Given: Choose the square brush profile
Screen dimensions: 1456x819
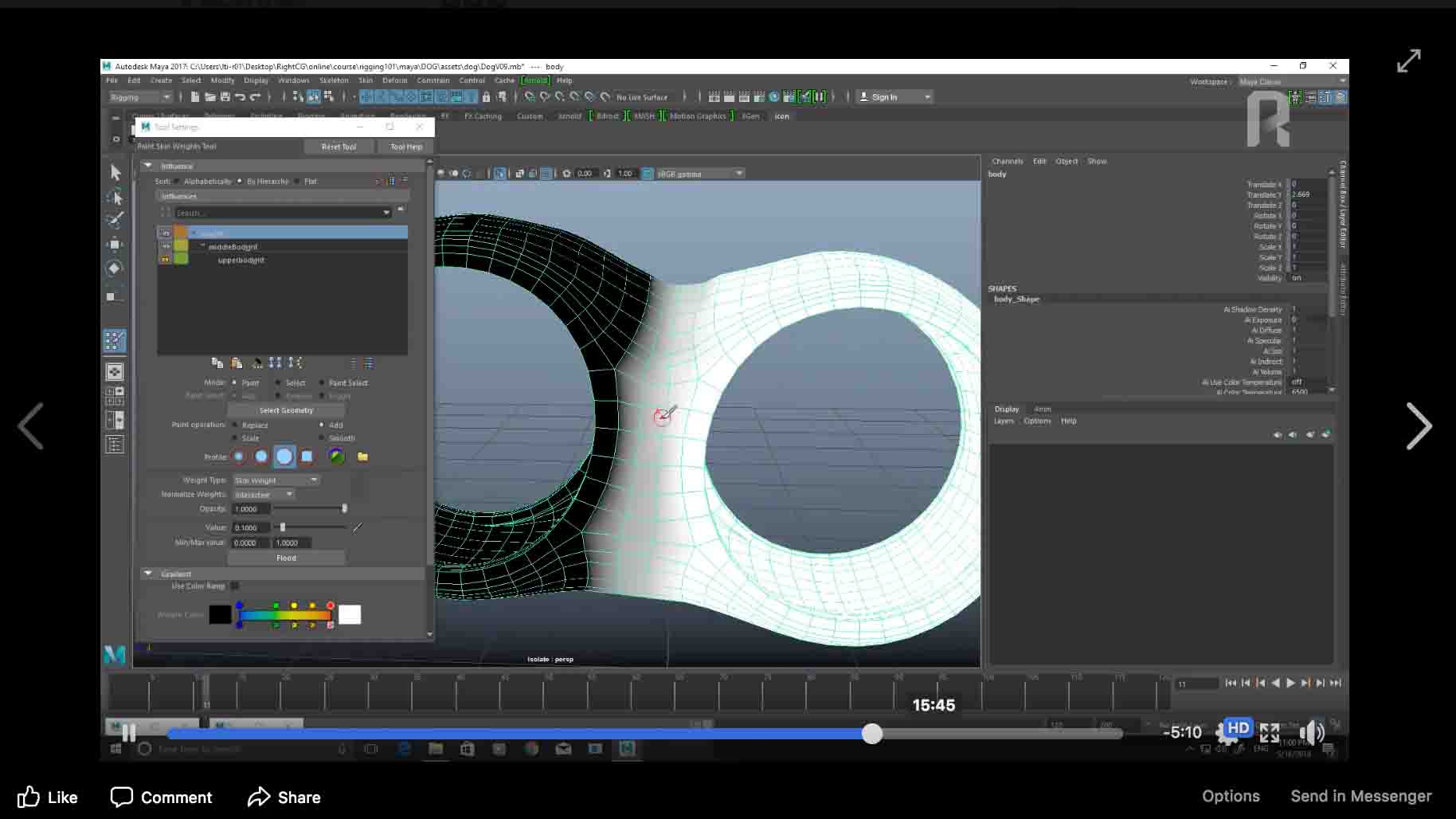Looking at the screenshot, I should 307,457.
